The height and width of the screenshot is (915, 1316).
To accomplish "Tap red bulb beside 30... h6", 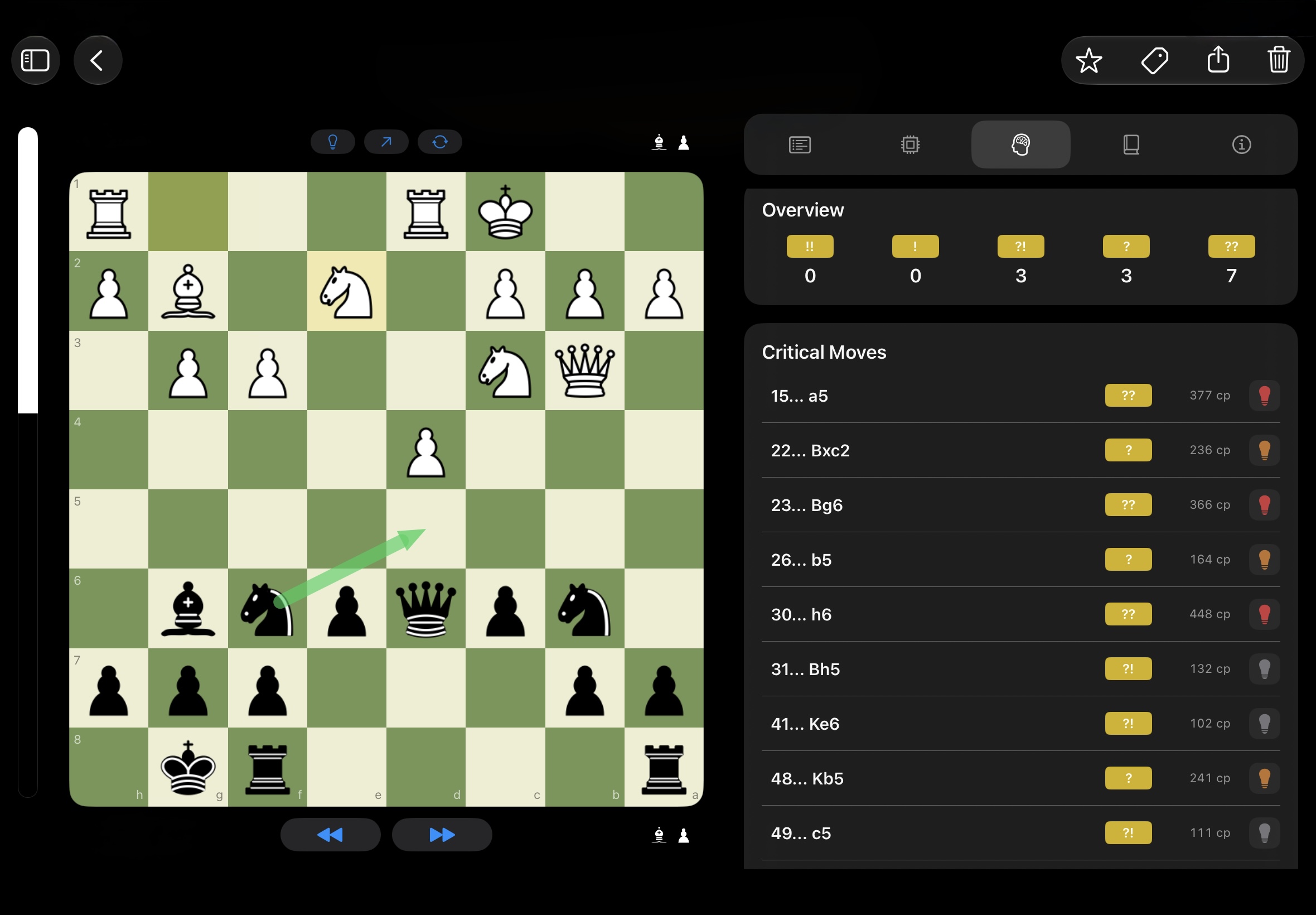I will 1265,614.
